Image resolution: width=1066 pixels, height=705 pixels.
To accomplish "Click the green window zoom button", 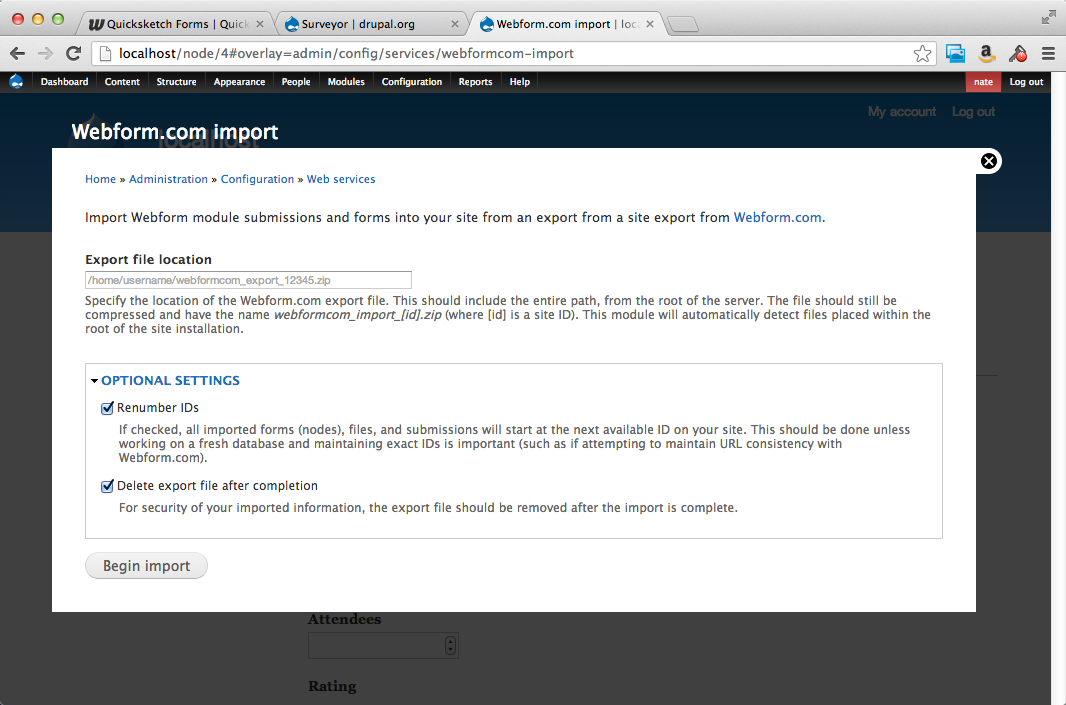I will pos(58,19).
